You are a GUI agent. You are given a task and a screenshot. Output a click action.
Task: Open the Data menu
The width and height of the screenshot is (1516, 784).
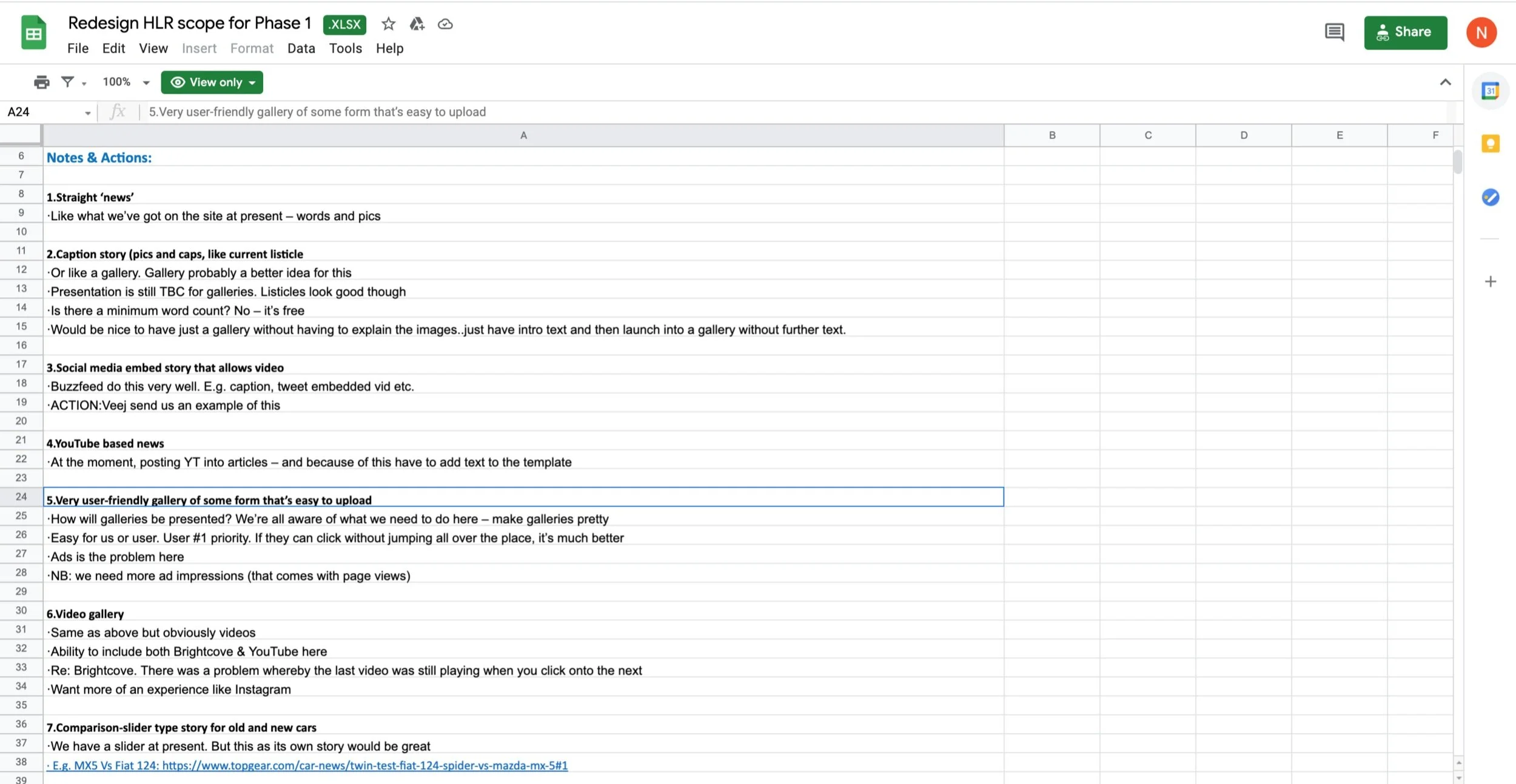click(301, 49)
